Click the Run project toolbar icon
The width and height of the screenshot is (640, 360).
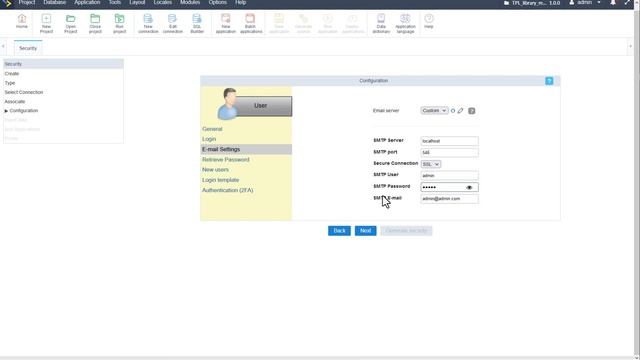coord(120,24)
